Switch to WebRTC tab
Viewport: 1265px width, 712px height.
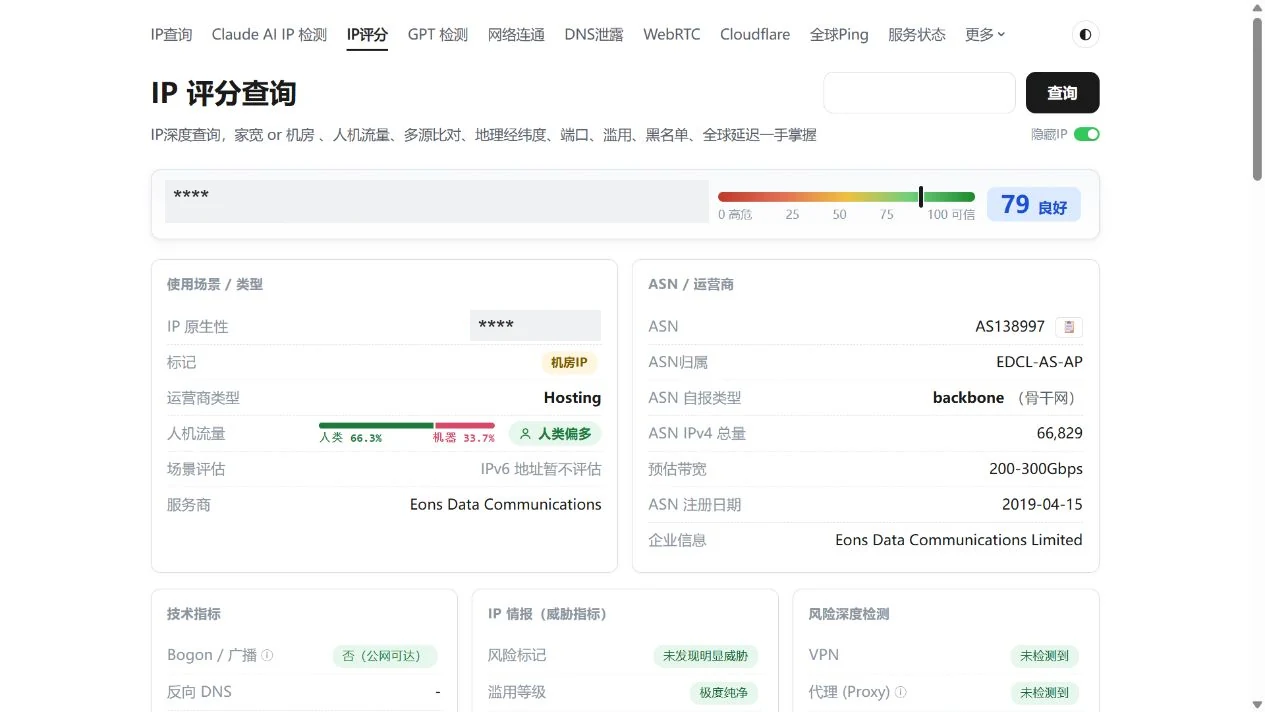(x=672, y=35)
